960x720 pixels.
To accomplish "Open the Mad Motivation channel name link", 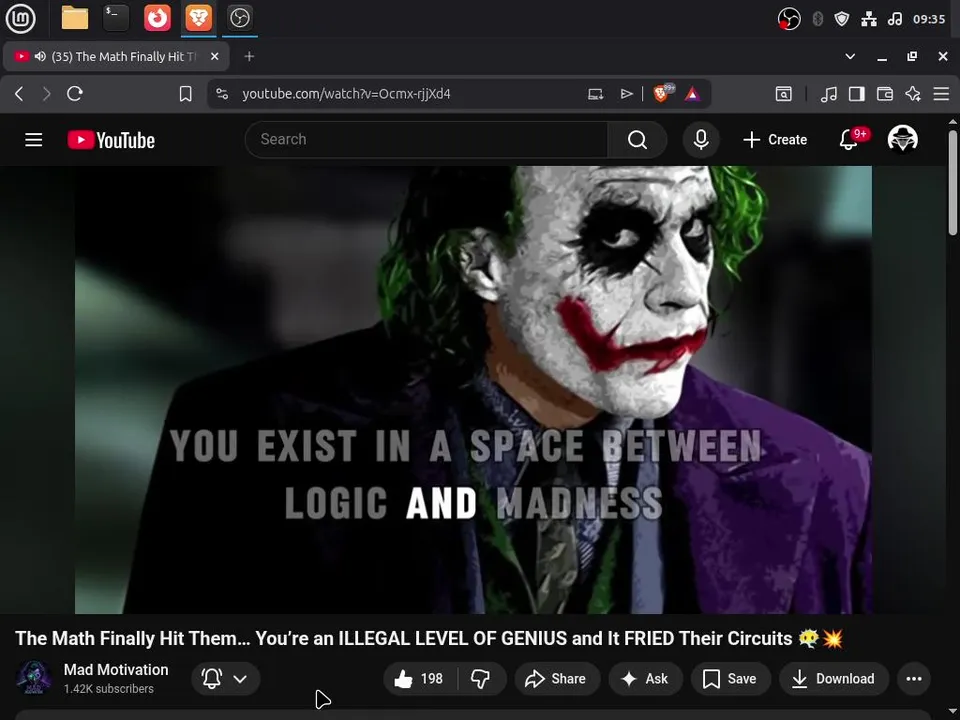I will 116,670.
